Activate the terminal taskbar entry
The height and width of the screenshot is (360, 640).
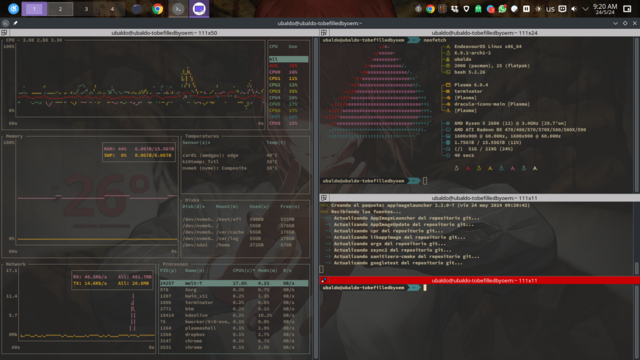(178, 9)
